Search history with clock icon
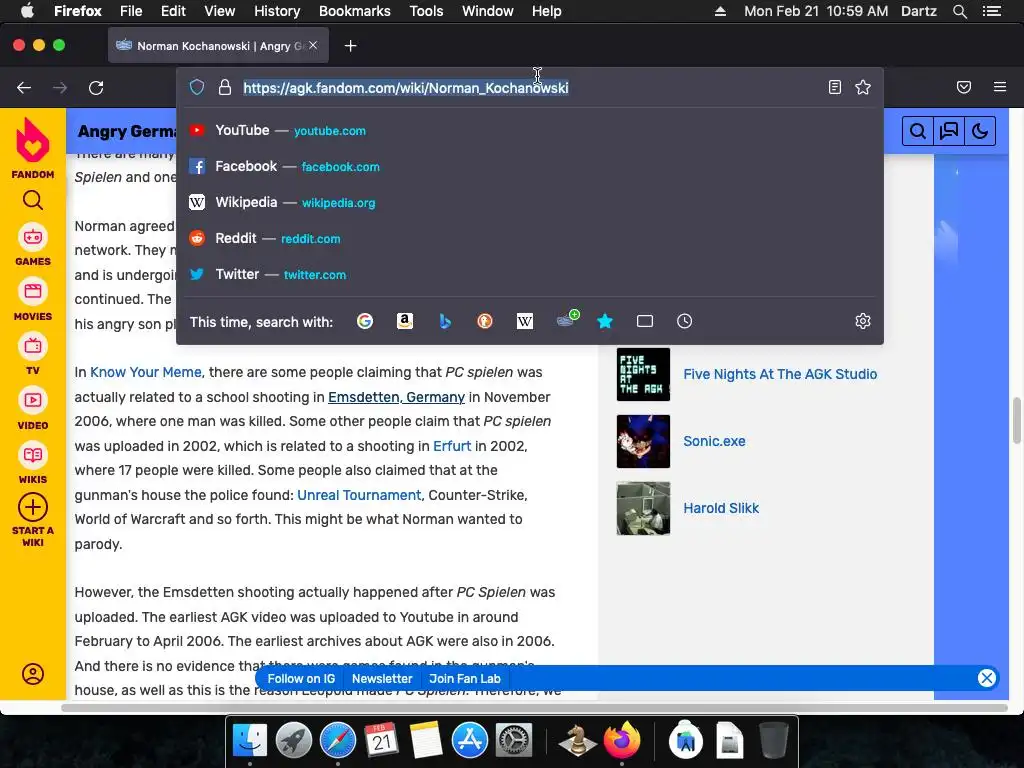Image resolution: width=1024 pixels, height=768 pixels. [684, 321]
